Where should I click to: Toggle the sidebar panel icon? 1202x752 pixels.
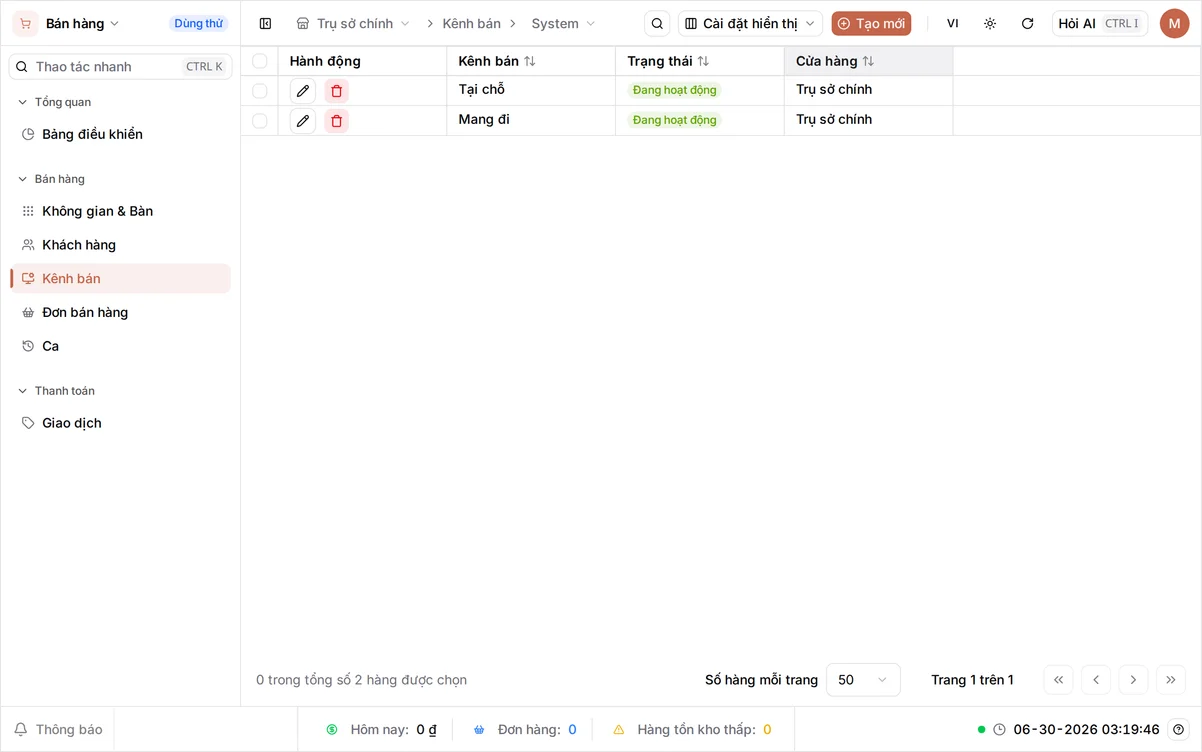265,23
